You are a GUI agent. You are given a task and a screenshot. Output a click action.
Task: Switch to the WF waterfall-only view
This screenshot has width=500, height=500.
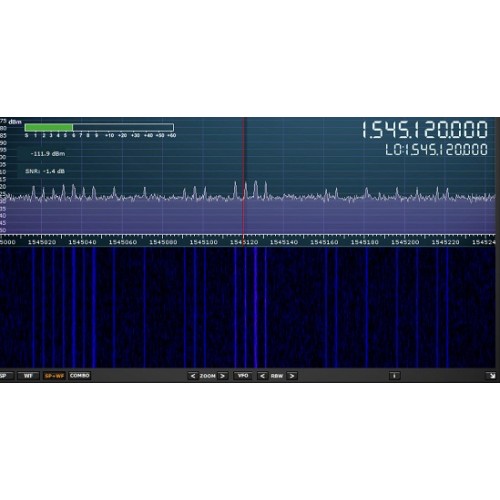pos(28,376)
